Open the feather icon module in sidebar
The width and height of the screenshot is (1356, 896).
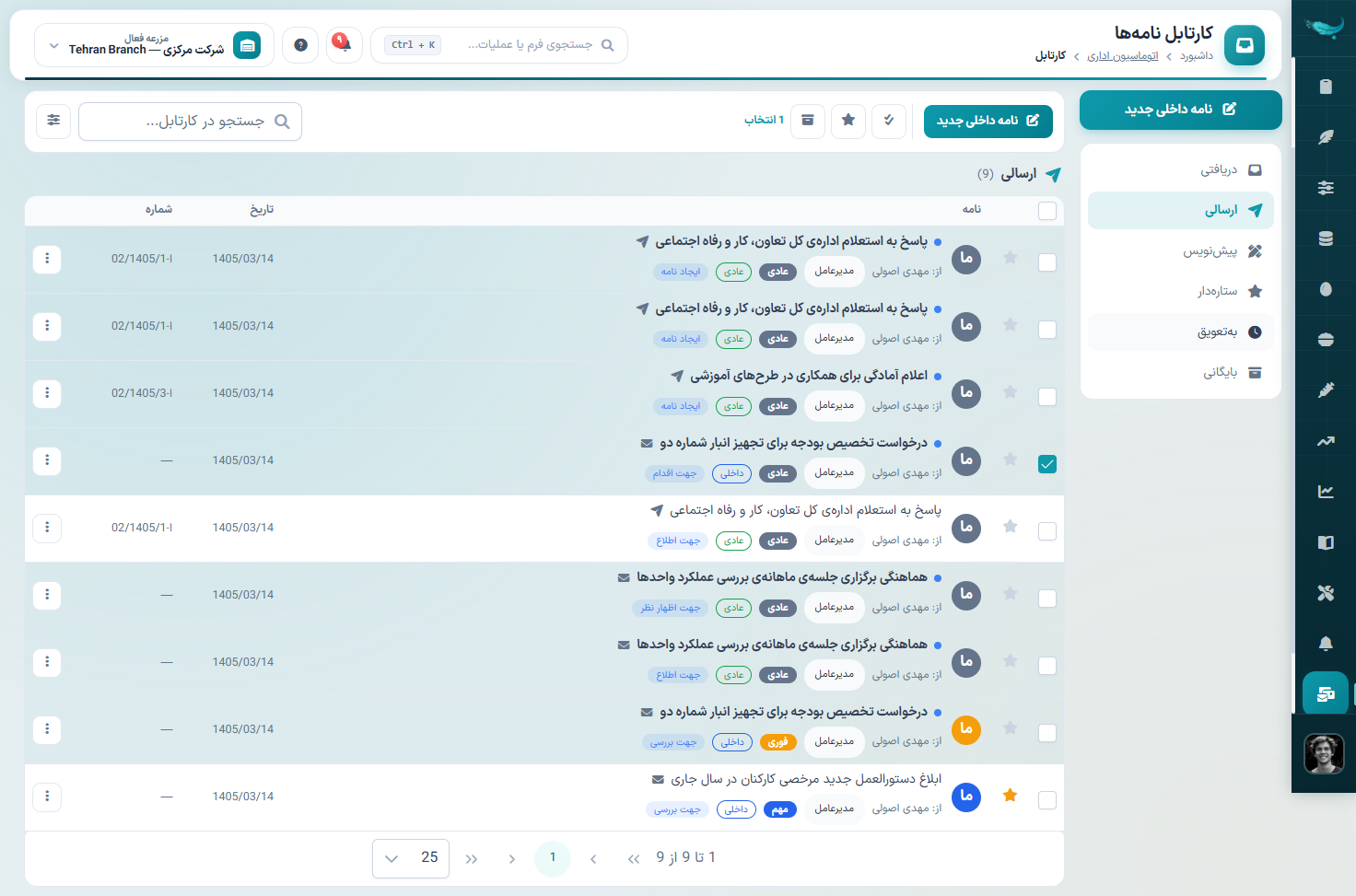coord(1326,137)
